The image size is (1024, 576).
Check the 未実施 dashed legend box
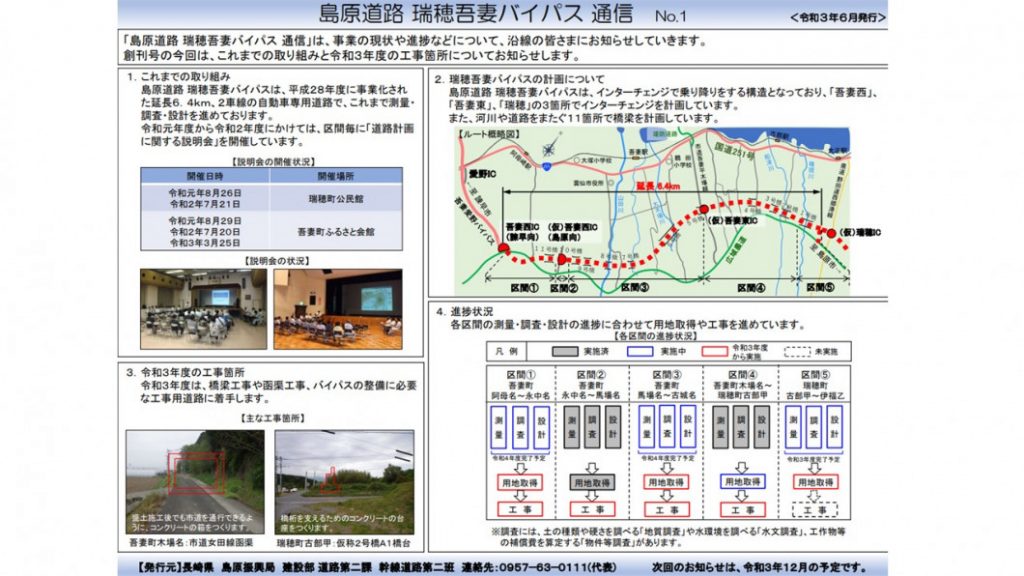click(x=797, y=352)
